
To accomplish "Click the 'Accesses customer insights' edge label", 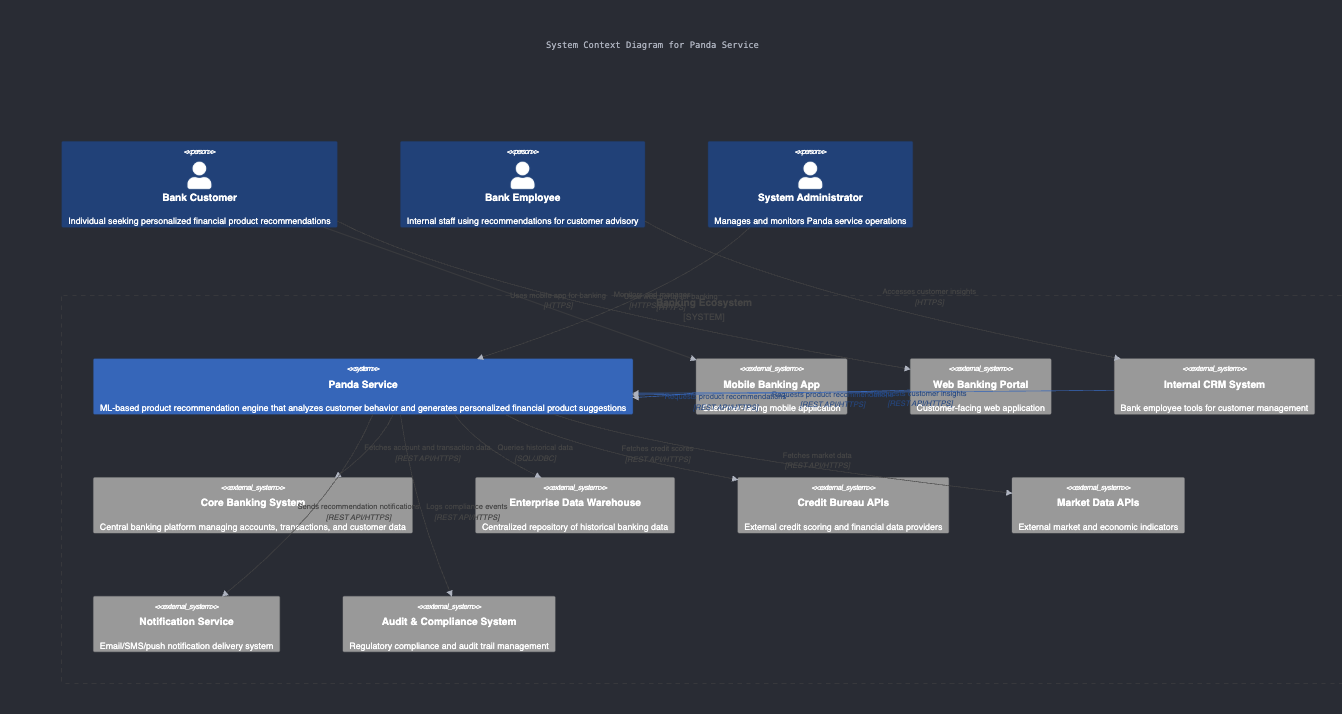I will tap(929, 291).
